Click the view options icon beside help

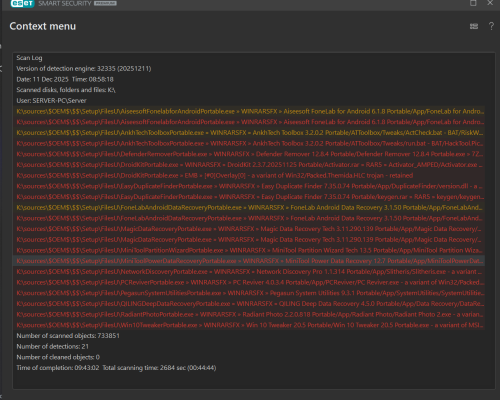tap(474, 26)
